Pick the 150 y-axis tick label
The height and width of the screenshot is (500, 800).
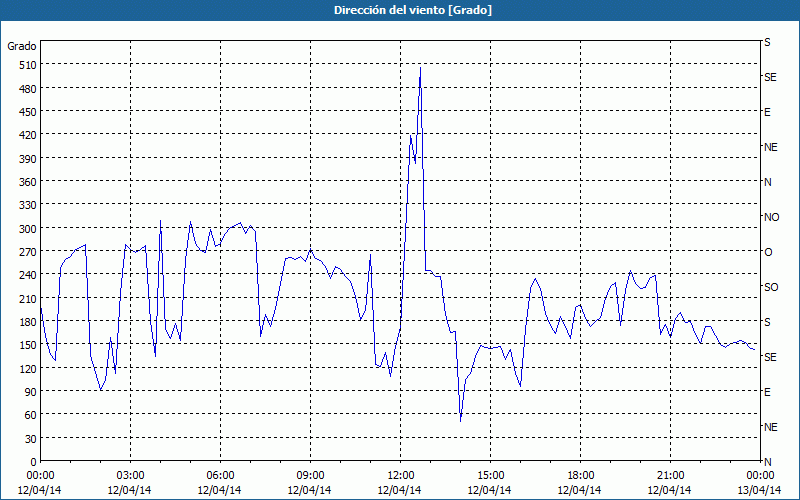[x=28, y=345]
